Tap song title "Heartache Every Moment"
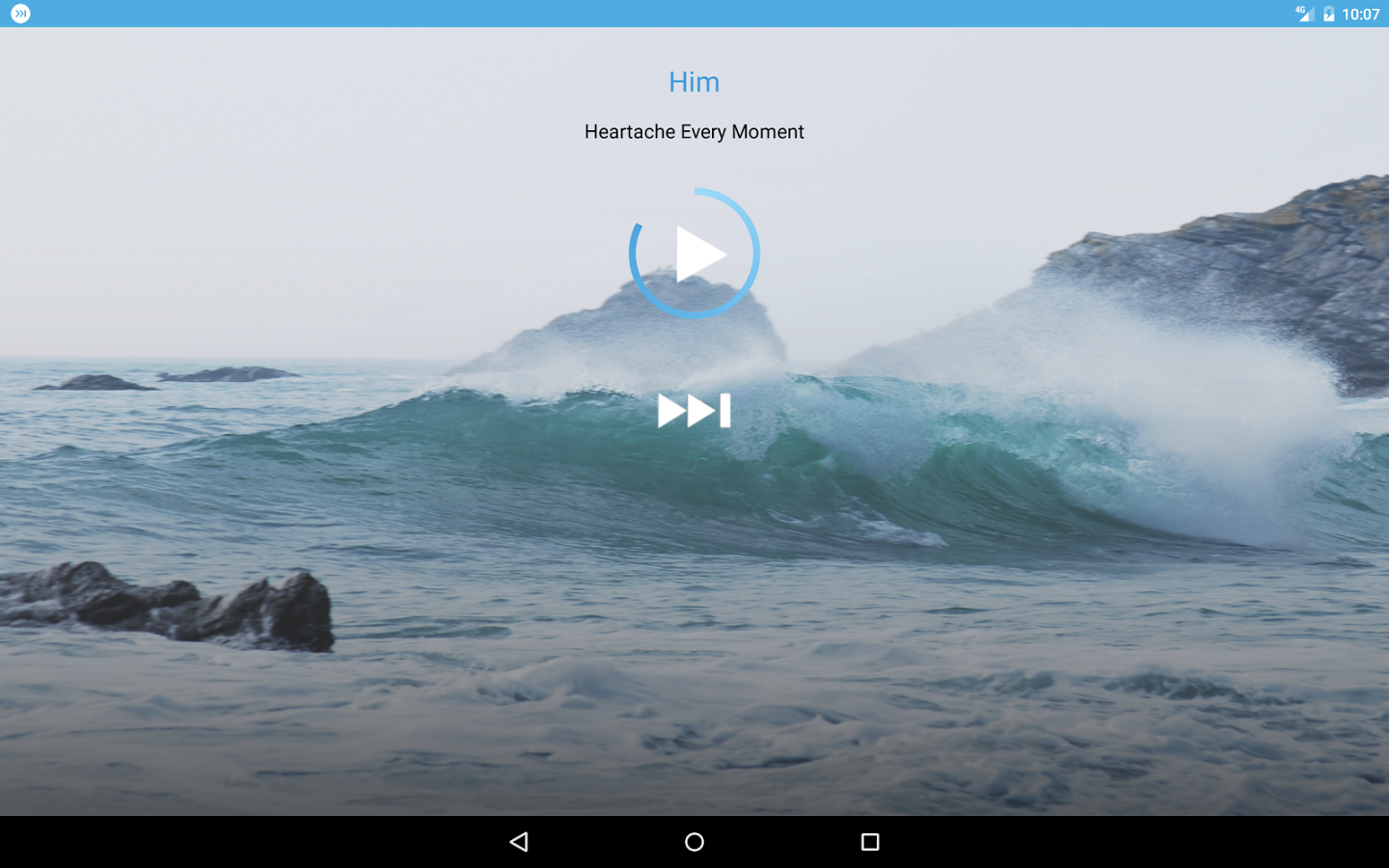This screenshot has width=1389, height=868. (x=694, y=132)
